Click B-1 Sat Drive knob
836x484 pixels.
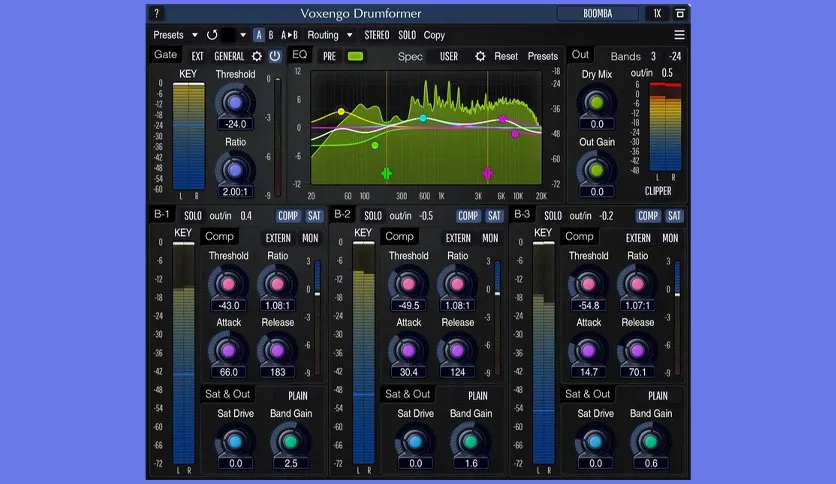[x=235, y=441]
